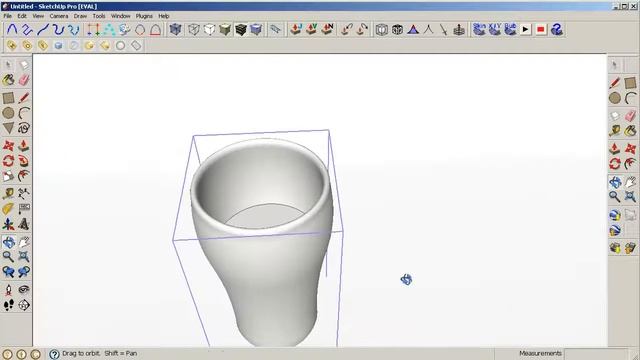Image resolution: width=640 pixels, height=360 pixels.
Task: Switch to Shaded With Textures style
Action: tap(240, 29)
